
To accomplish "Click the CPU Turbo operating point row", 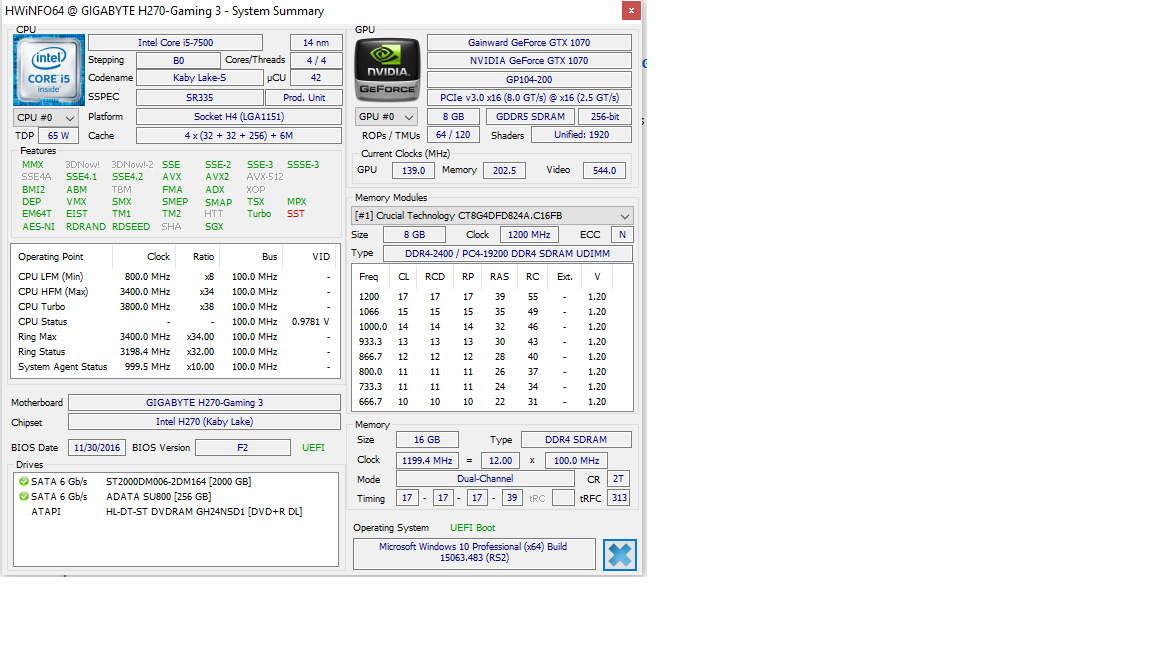I will click(175, 306).
